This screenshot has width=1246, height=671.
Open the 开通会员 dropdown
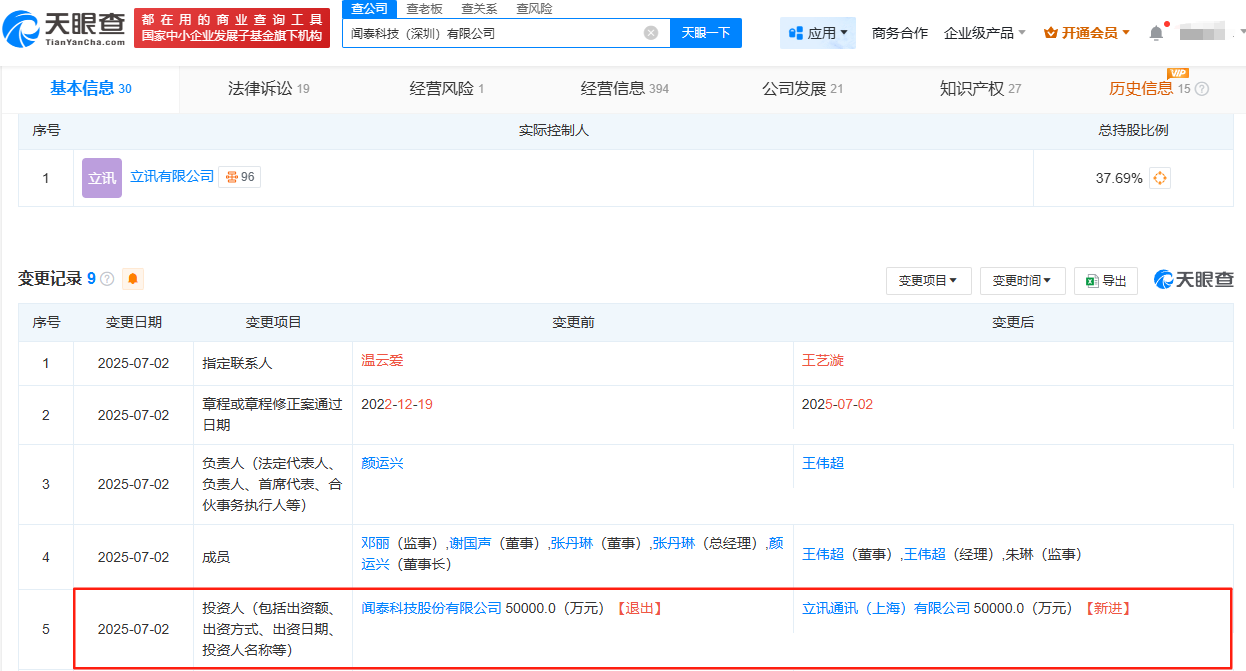tap(1087, 33)
